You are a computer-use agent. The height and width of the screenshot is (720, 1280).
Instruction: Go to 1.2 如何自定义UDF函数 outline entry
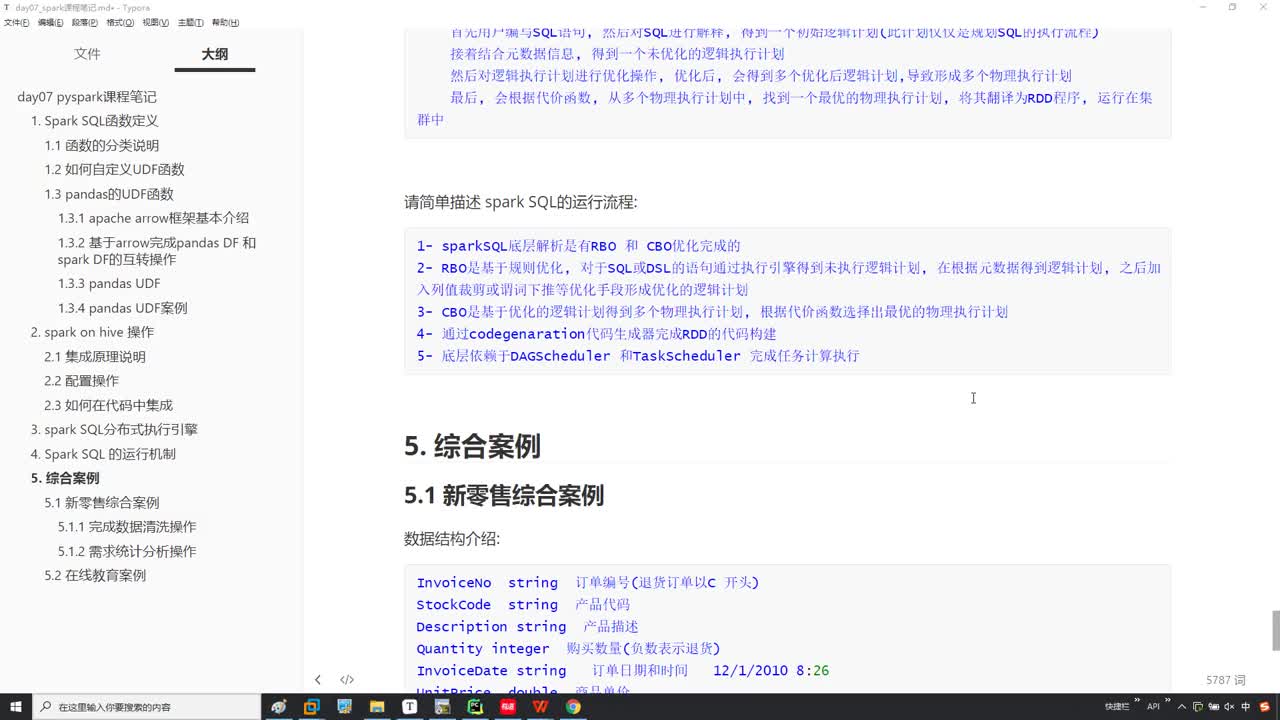(x=115, y=169)
